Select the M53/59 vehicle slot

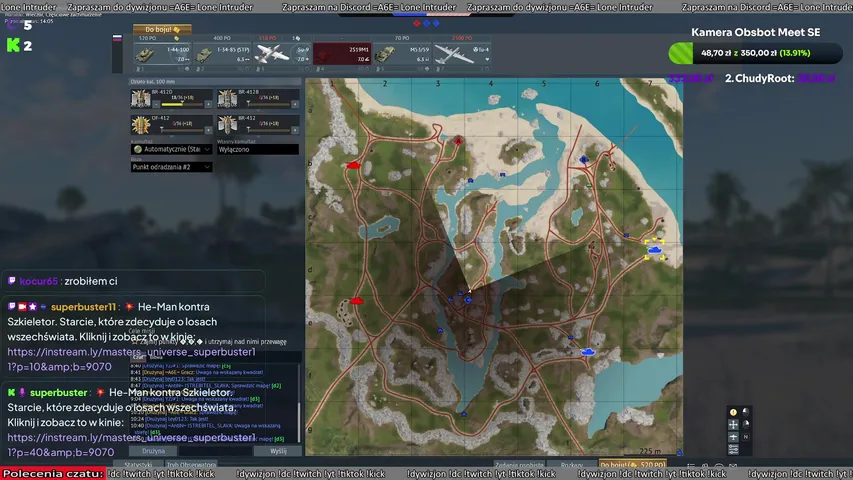402,53
